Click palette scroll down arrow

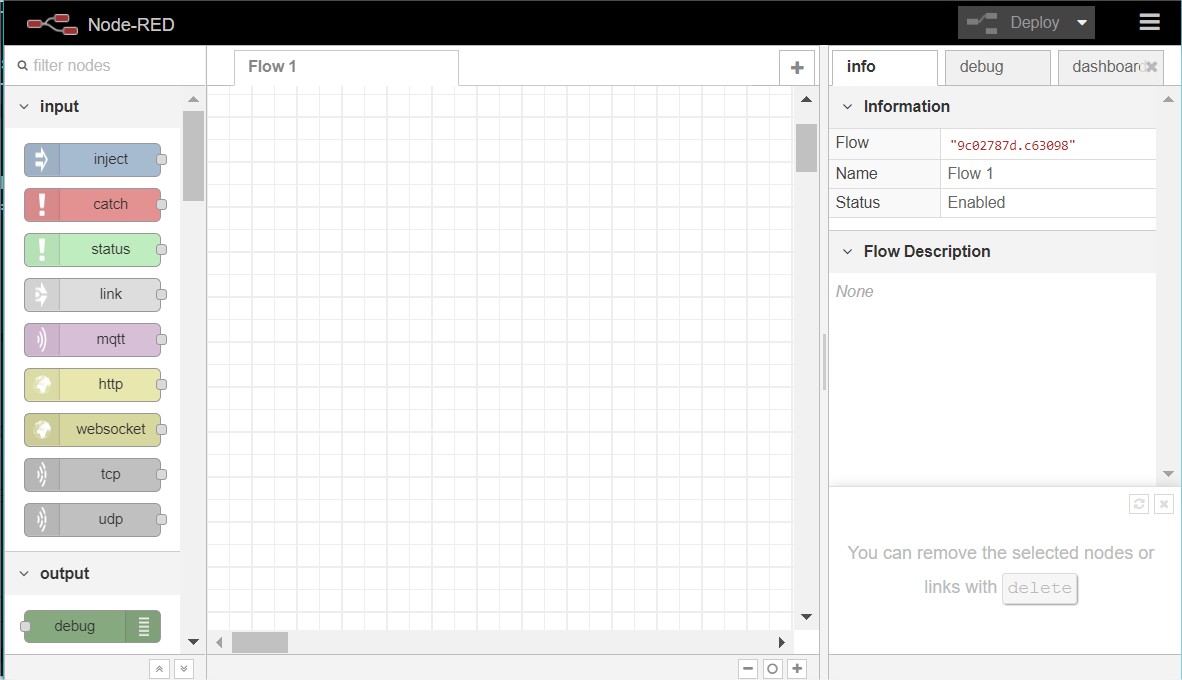193,642
